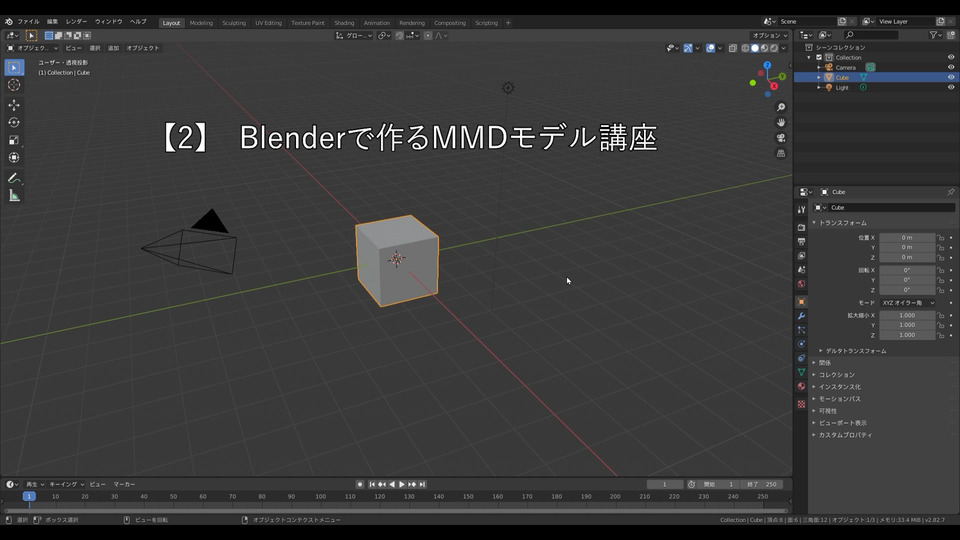Expand the モーションパス panel

[839, 399]
